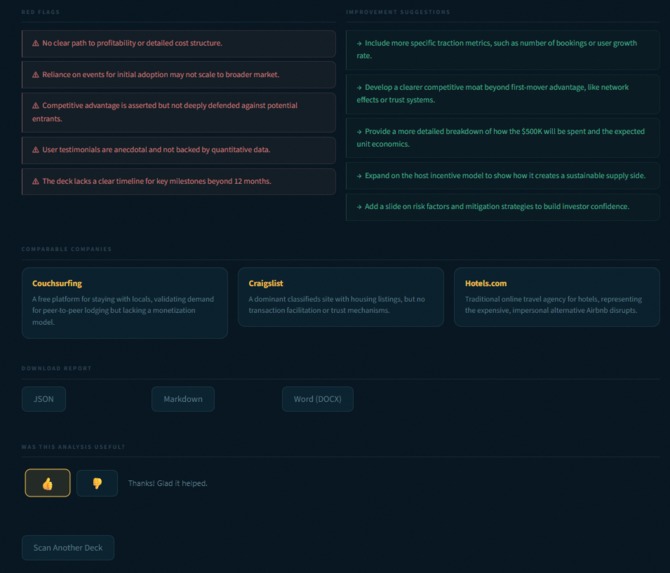Image resolution: width=670 pixels, height=573 pixels.
Task: Download the report as JSON
Action: point(44,399)
